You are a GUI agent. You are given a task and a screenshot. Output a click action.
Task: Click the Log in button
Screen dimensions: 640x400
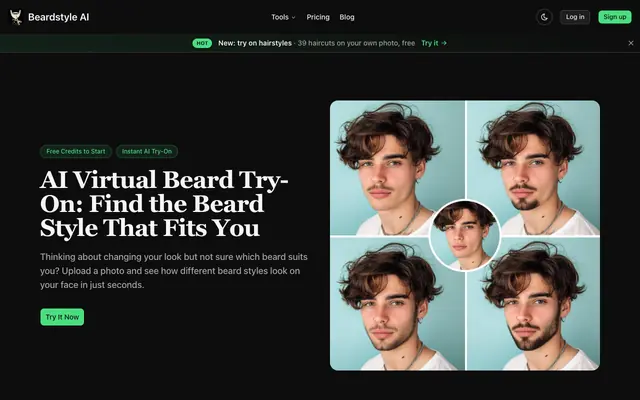(575, 17)
